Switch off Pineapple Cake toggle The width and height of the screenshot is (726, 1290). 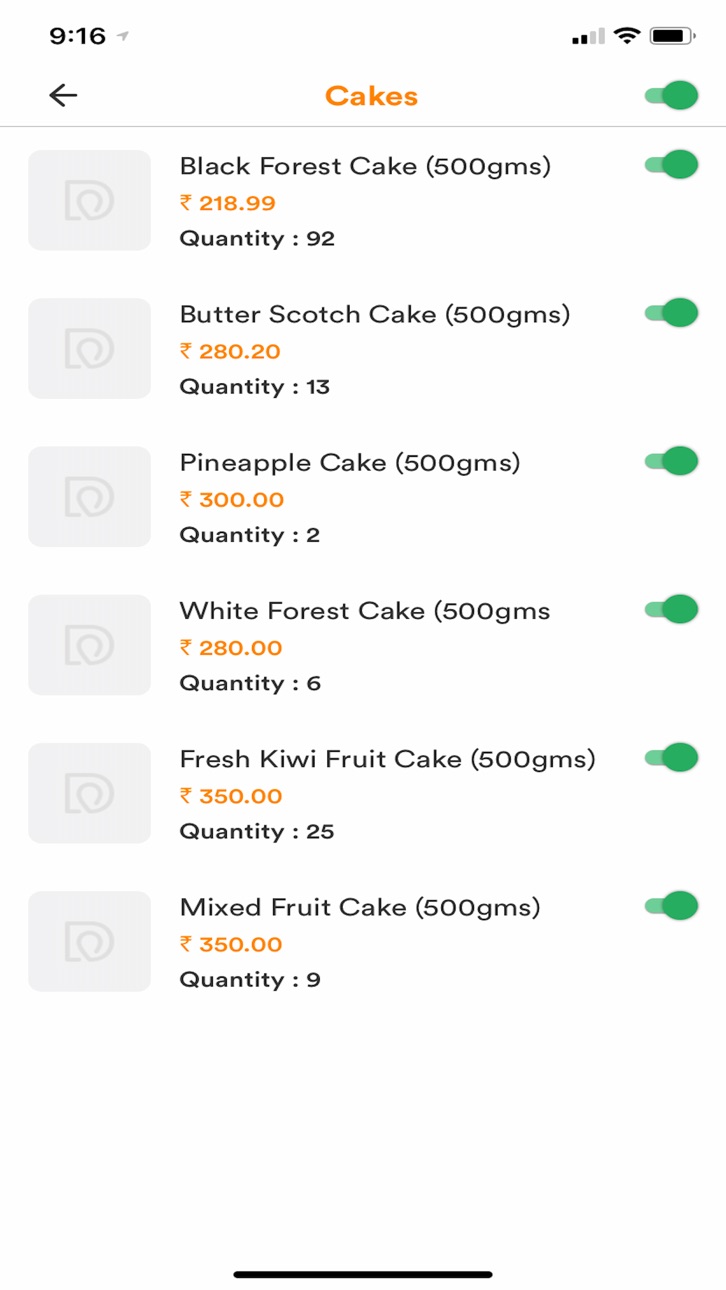coord(671,460)
